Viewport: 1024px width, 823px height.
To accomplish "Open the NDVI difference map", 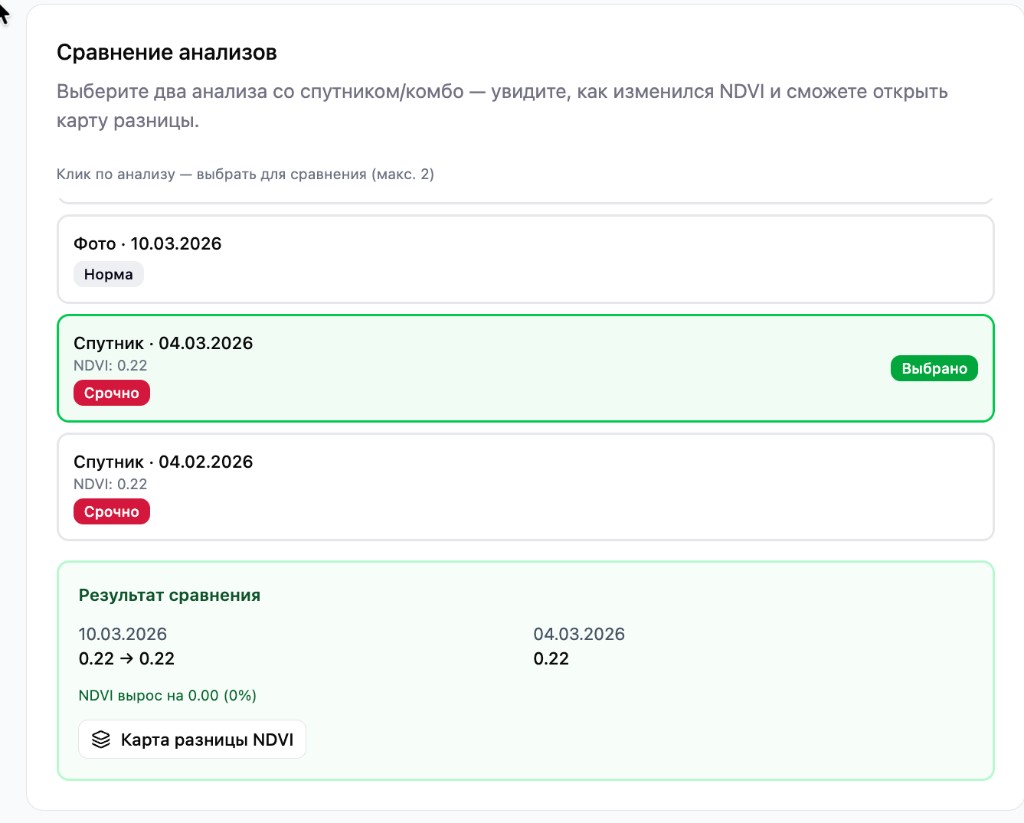I will (192, 739).
